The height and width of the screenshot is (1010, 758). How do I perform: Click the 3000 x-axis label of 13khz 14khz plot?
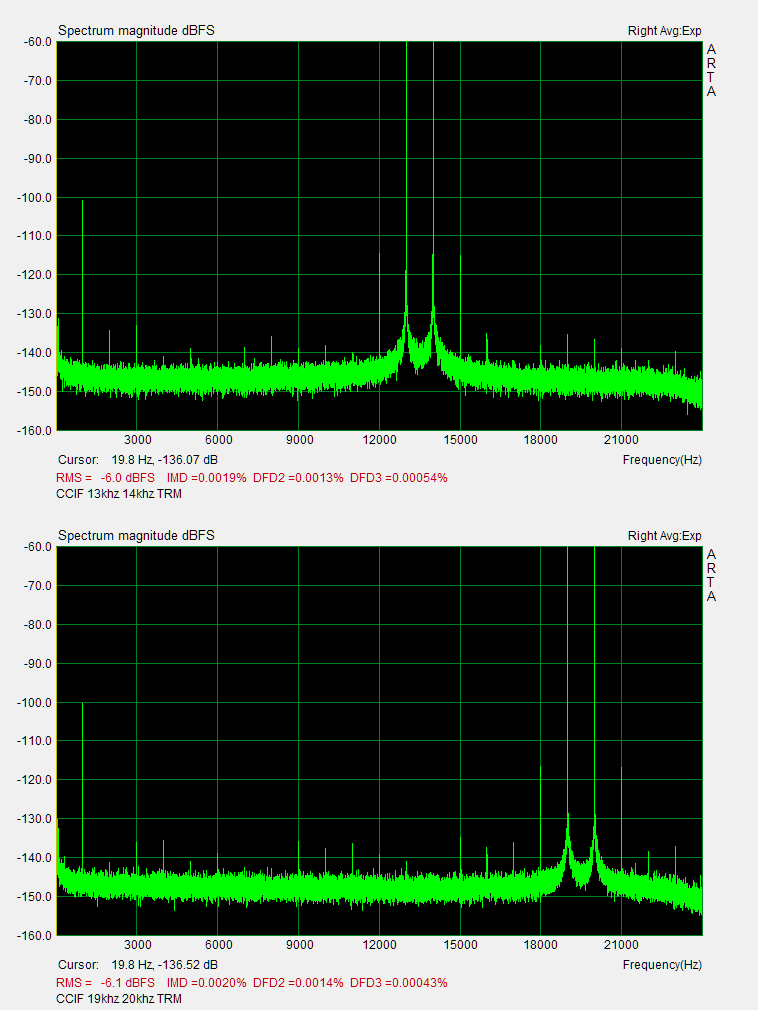coord(138,440)
